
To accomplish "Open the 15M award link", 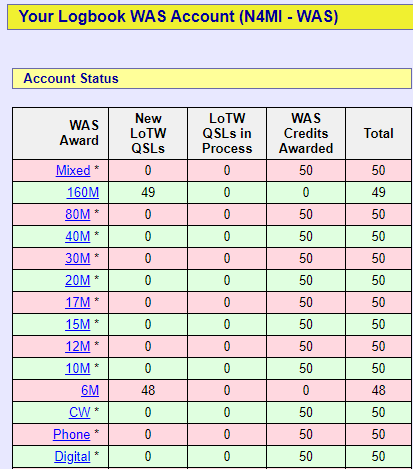I will tap(78, 325).
